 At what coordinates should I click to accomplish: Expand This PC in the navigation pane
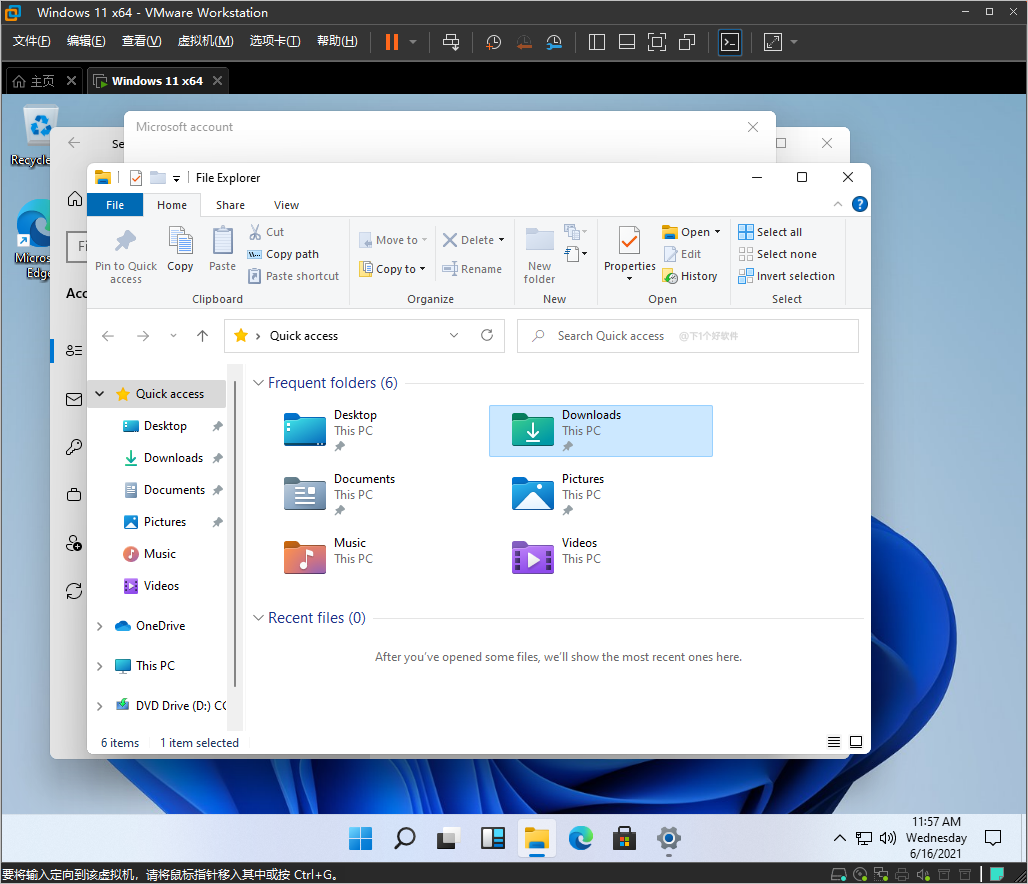98,665
